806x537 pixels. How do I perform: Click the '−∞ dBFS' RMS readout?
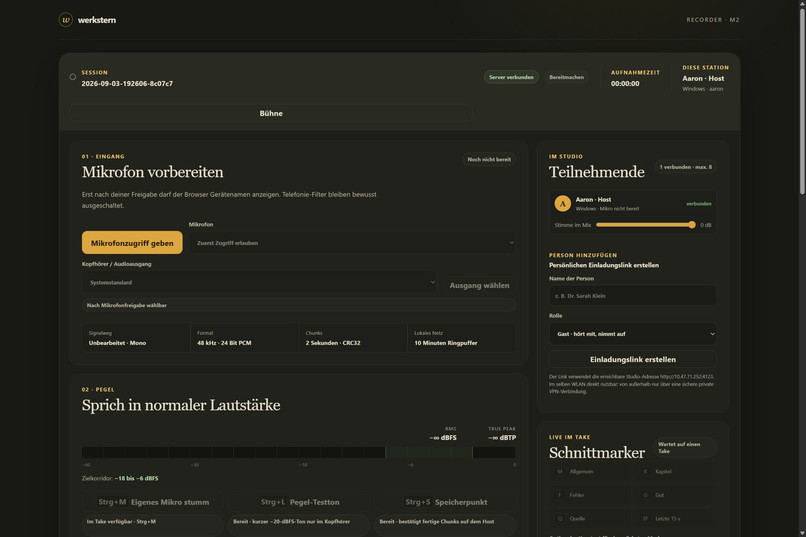tap(443, 438)
